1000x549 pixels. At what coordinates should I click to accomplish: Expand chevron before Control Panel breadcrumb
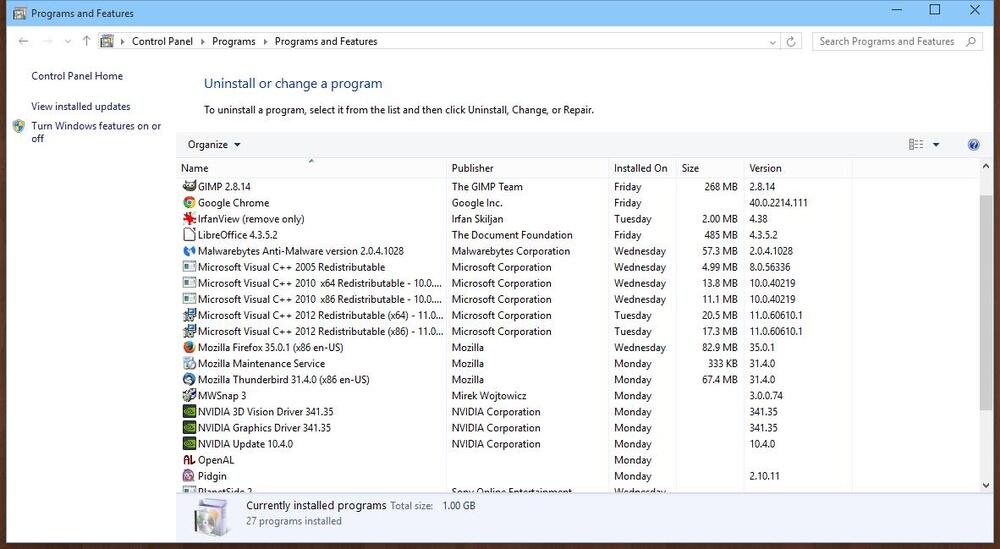(122, 41)
